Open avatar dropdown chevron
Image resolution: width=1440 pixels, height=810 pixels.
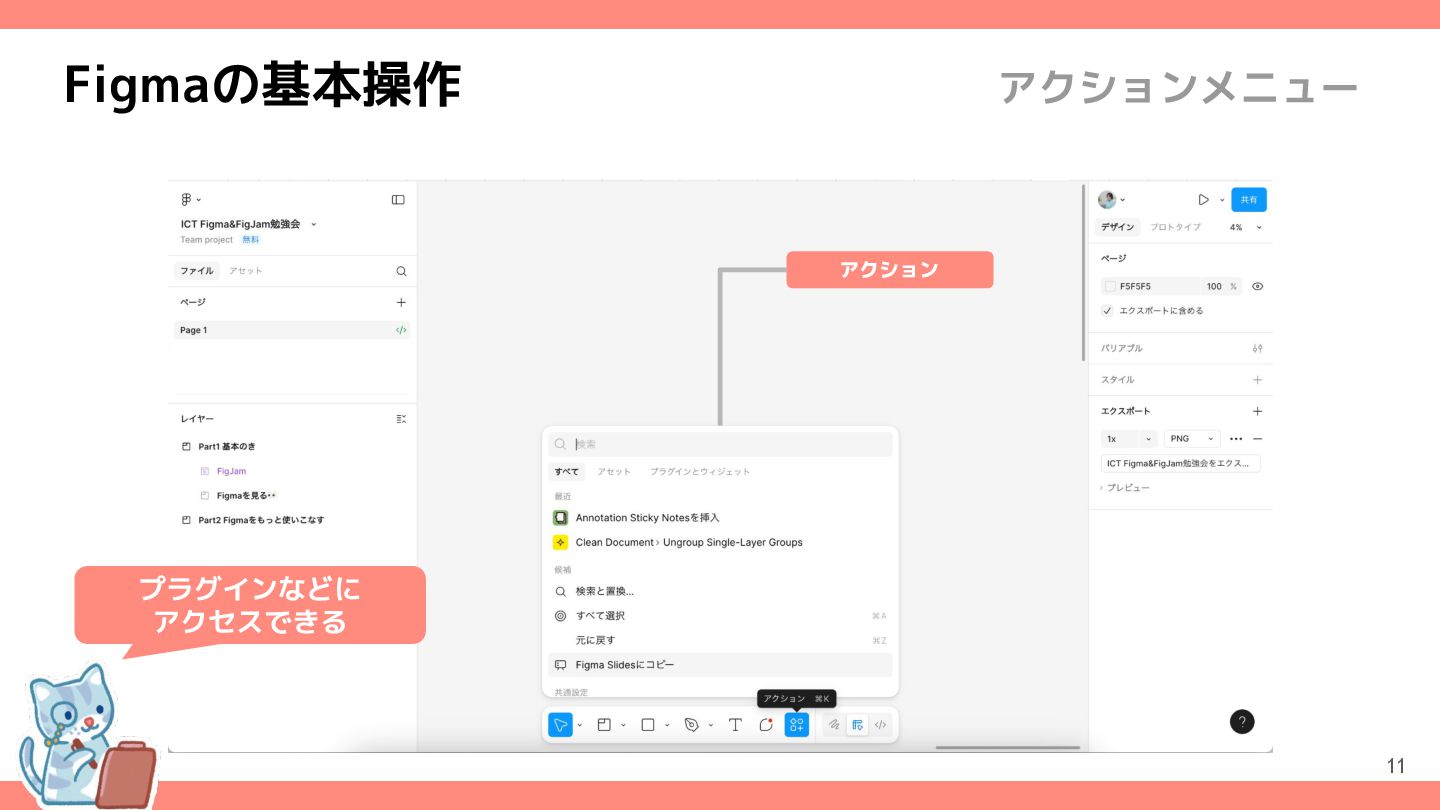tap(1123, 200)
